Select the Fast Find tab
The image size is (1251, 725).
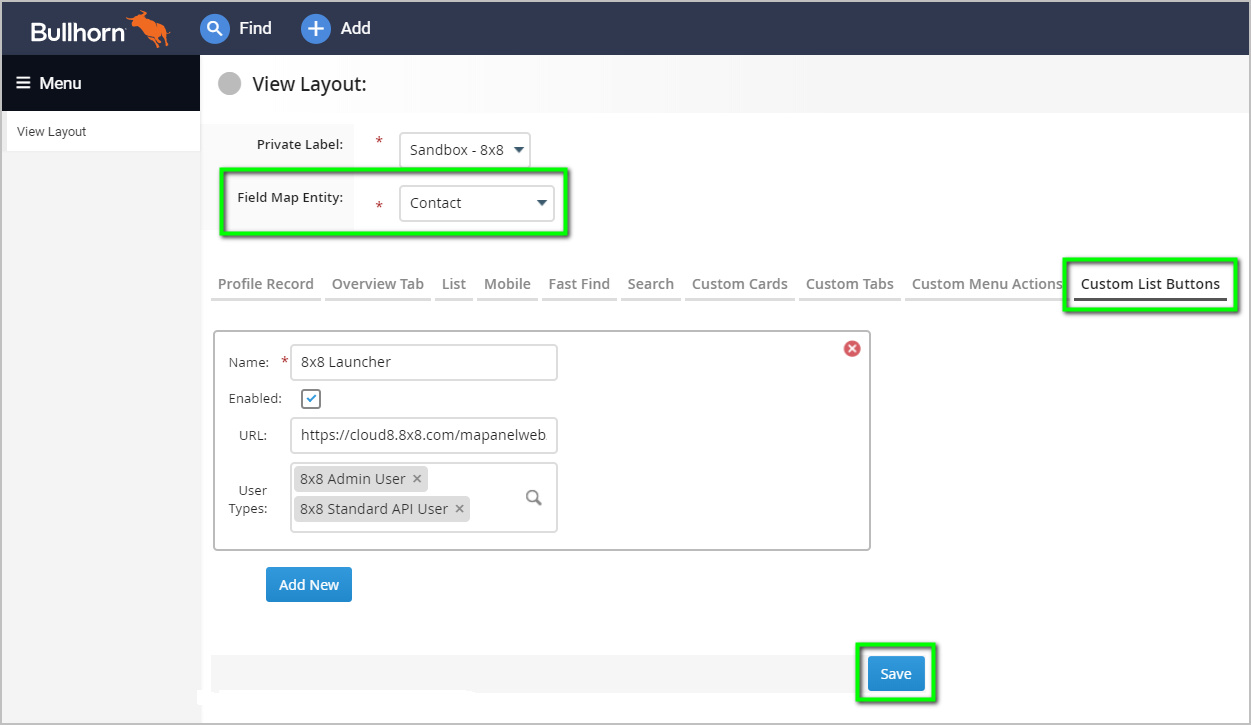pos(579,284)
